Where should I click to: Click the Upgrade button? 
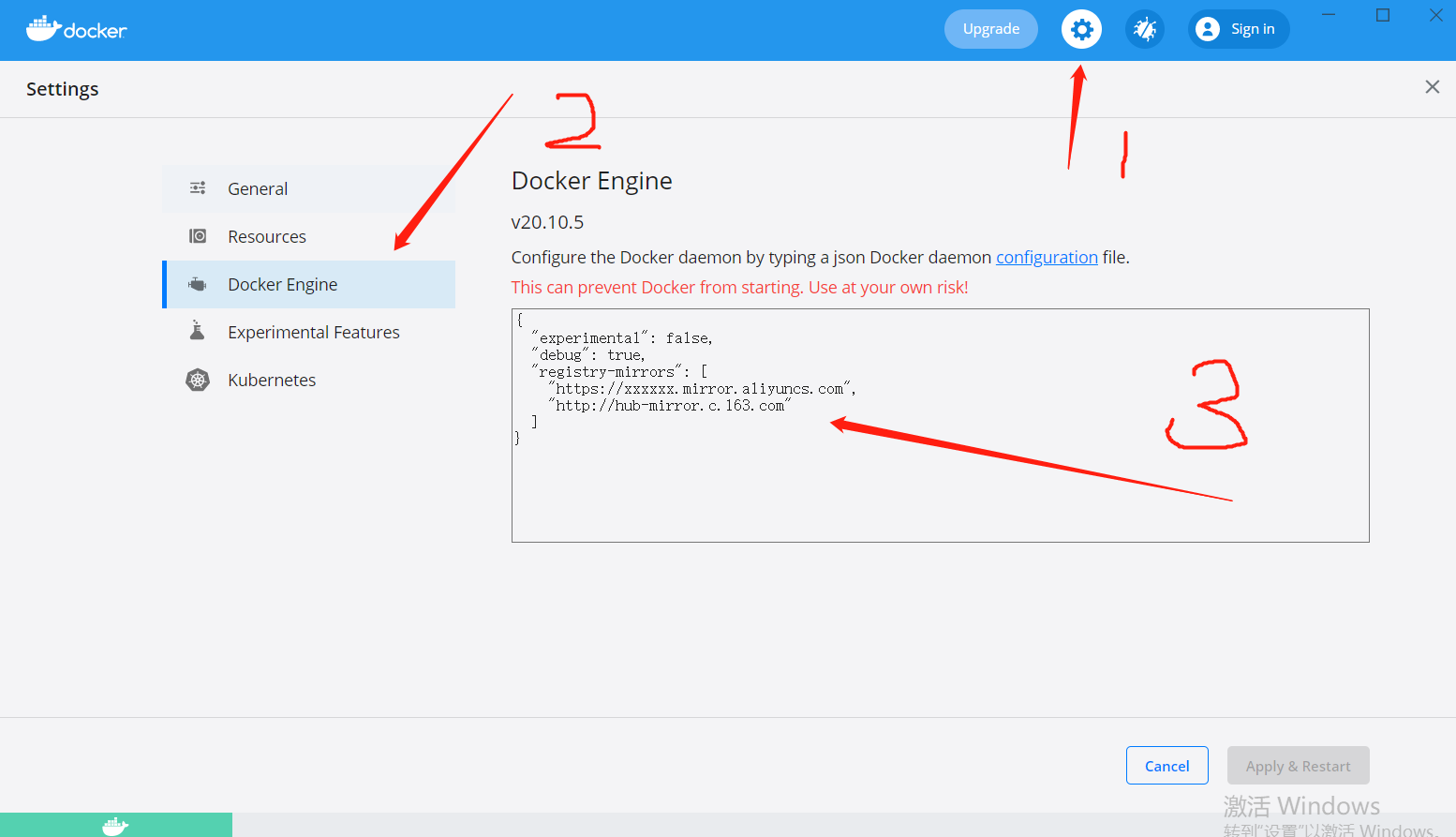(990, 29)
